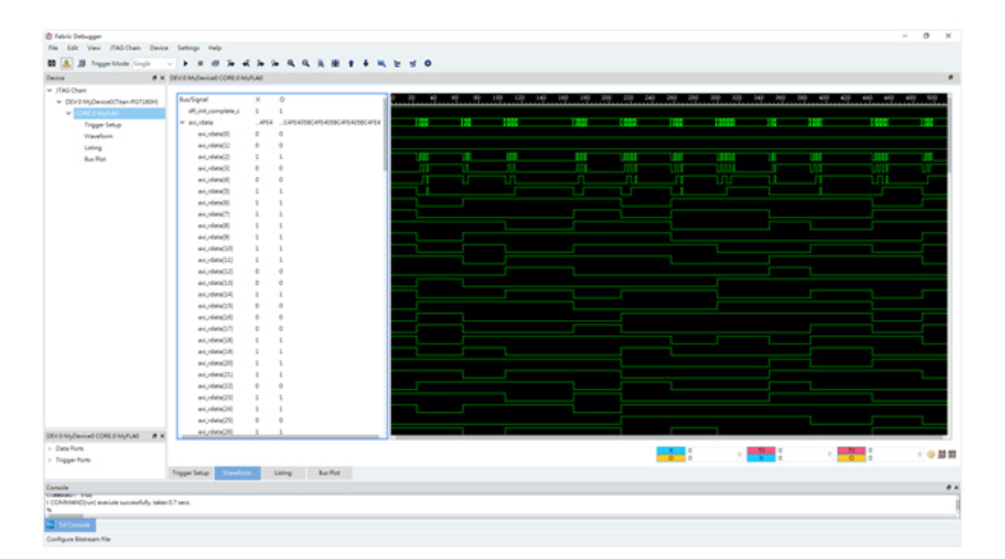
Task: Click the zoom full fit icon
Action: (320, 63)
